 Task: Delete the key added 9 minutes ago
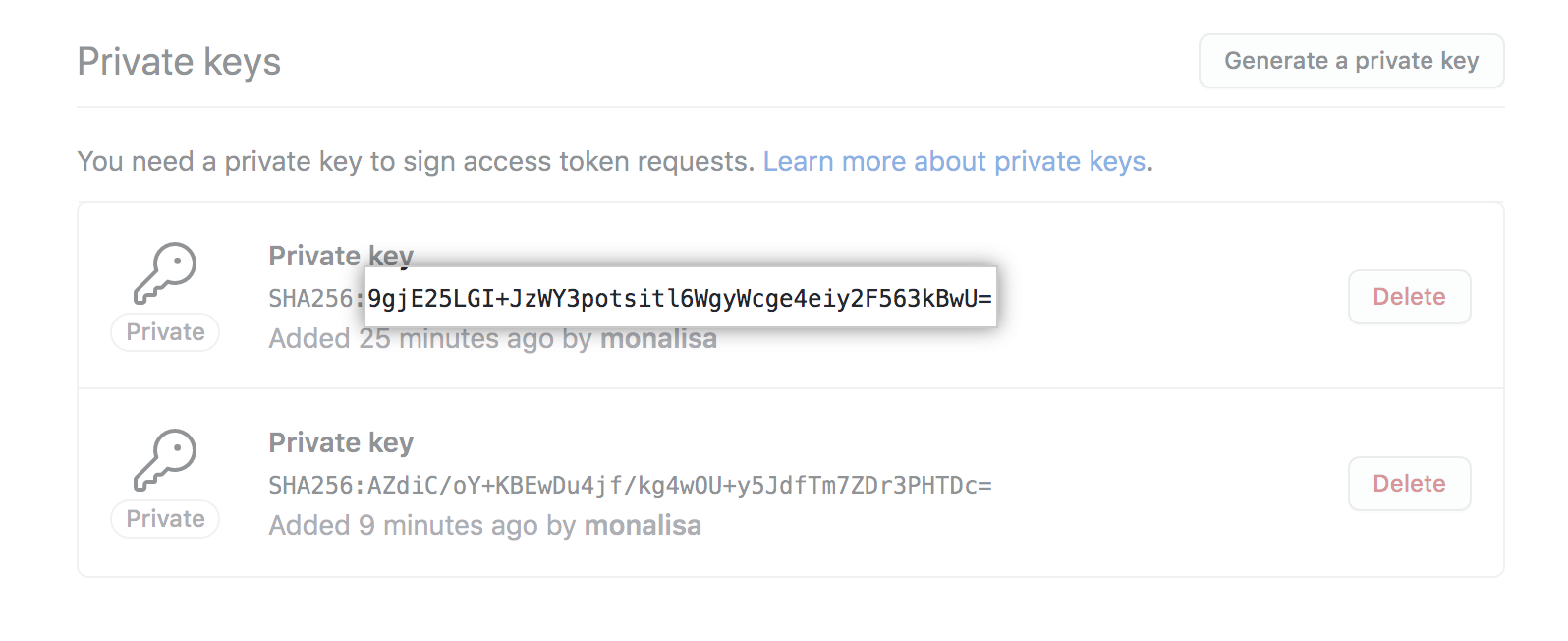click(1409, 483)
